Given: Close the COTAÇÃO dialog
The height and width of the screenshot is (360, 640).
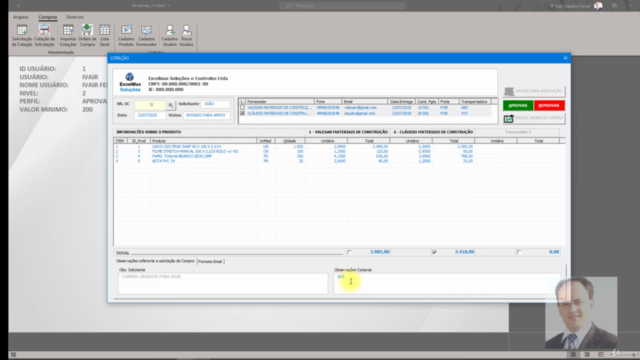Looking at the screenshot, I should [565, 58].
